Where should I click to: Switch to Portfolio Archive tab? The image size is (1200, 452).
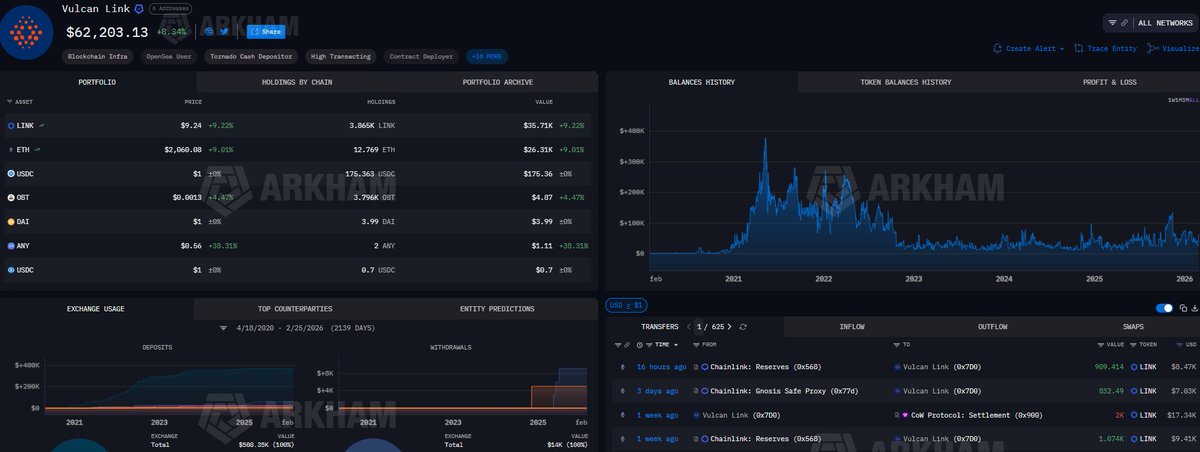pos(498,82)
